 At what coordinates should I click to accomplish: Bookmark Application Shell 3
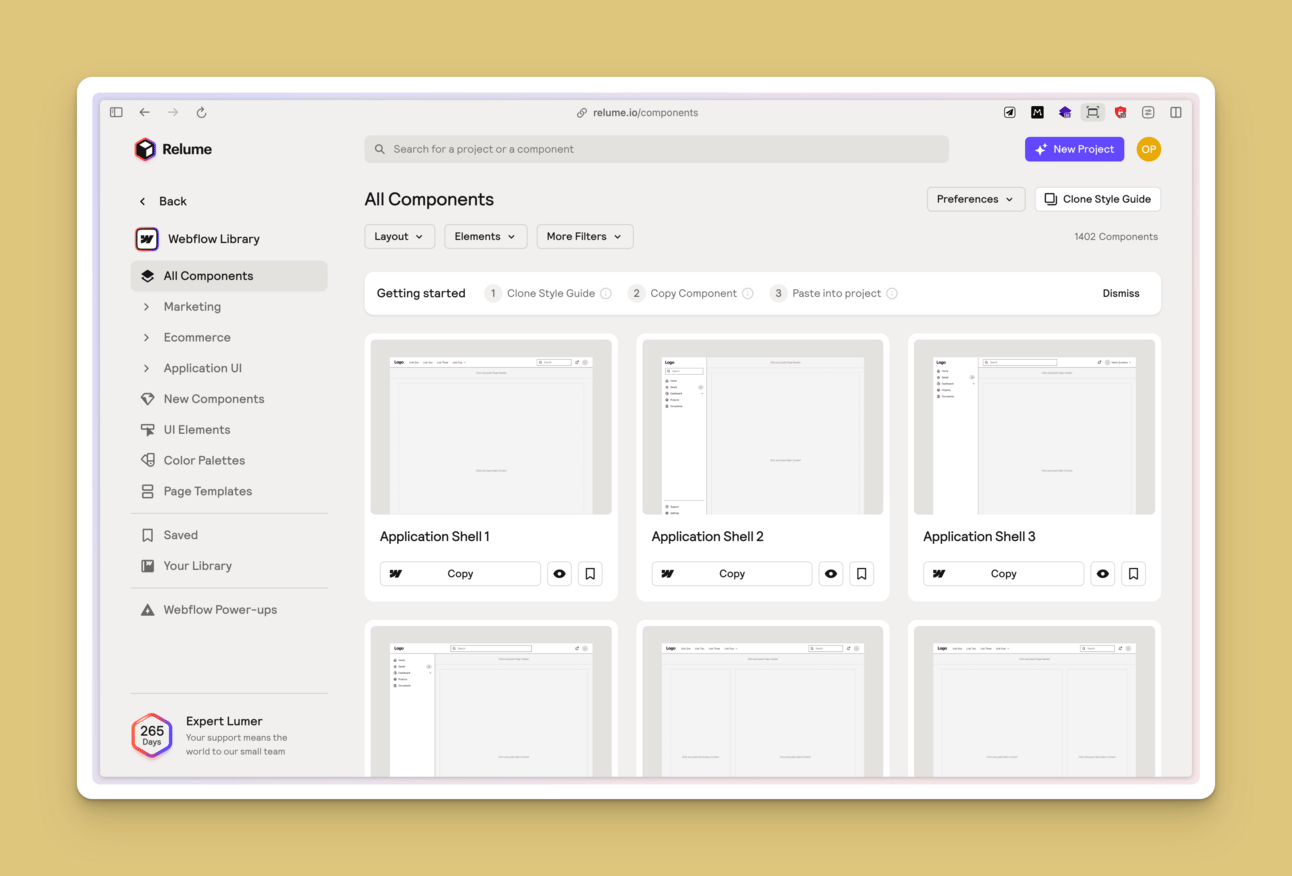[x=1133, y=574]
